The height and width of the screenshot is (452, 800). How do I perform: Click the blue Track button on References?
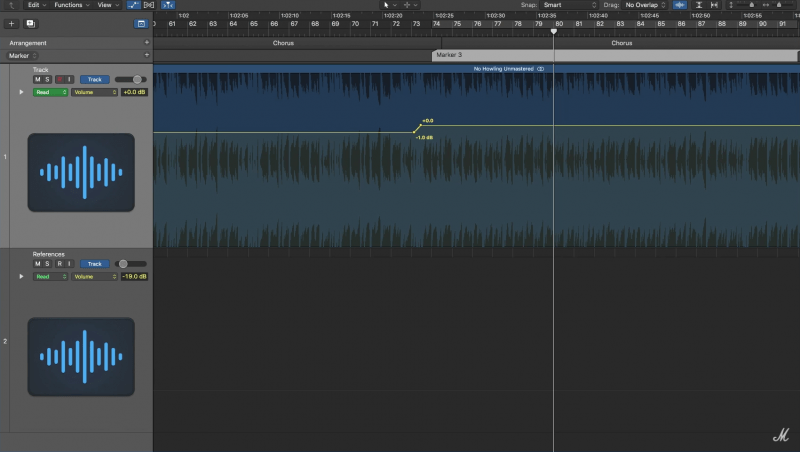(94, 264)
